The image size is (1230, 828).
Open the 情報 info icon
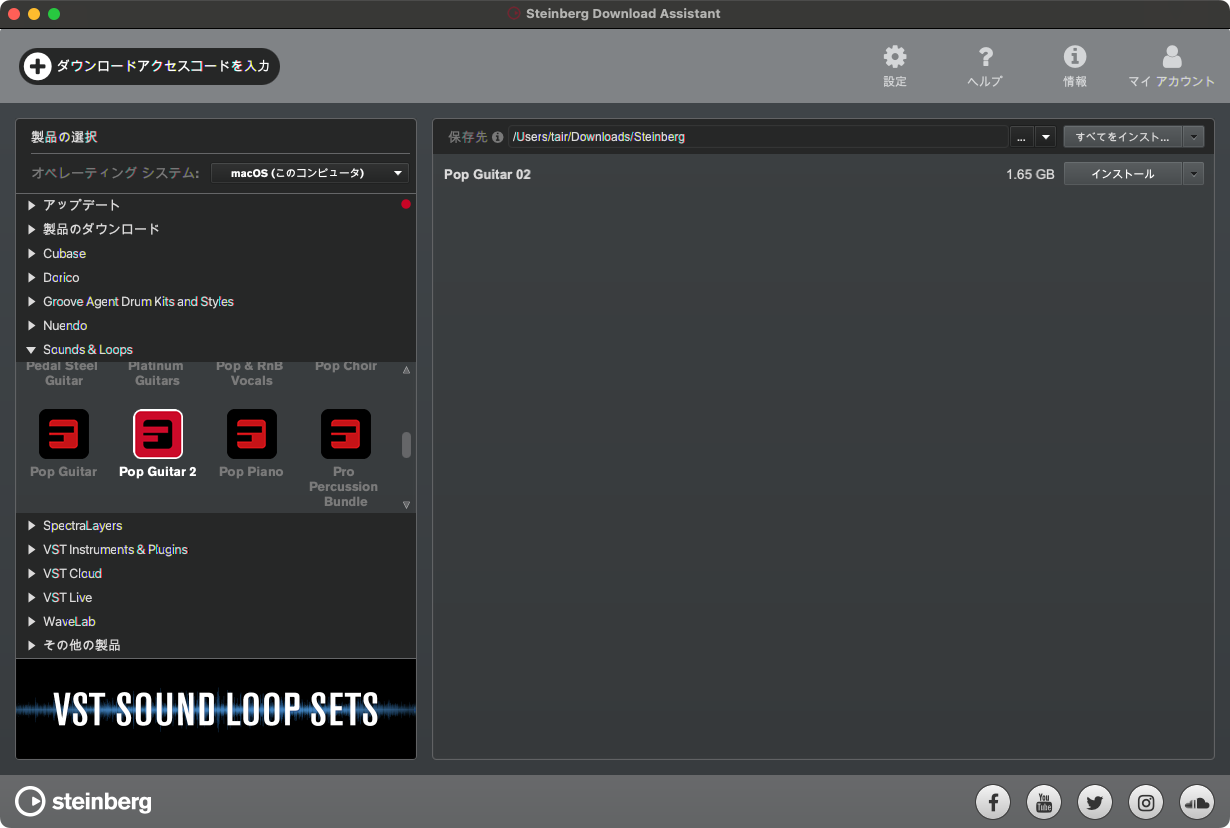(x=1075, y=57)
